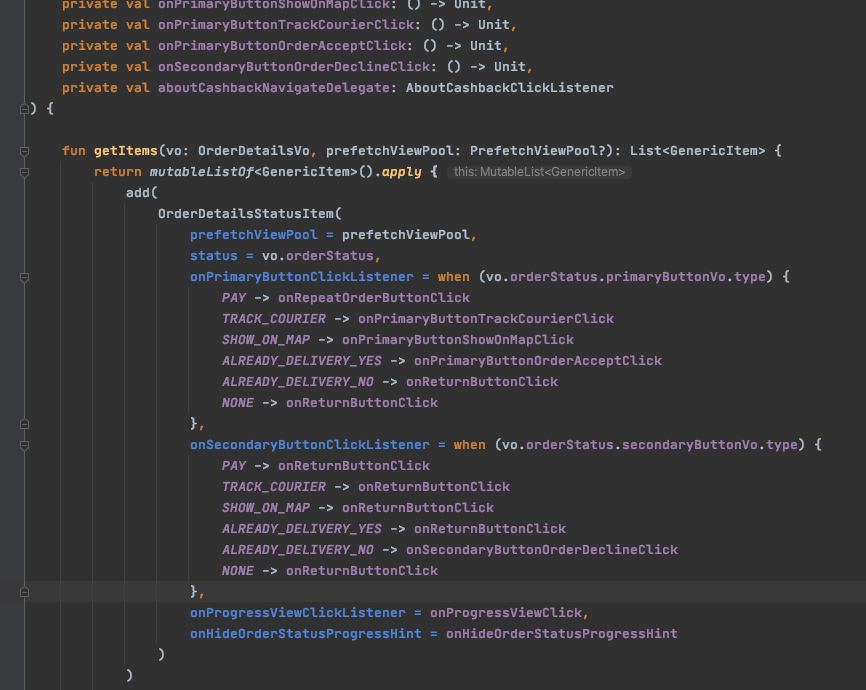Fold the 'return mutableListOf' apply block

(24, 172)
